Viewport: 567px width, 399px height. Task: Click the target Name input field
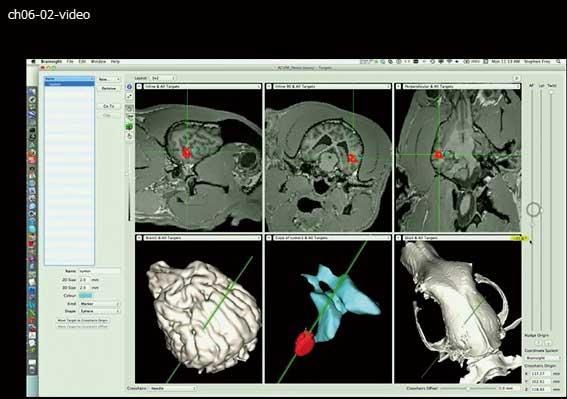pyautogui.click(x=99, y=271)
